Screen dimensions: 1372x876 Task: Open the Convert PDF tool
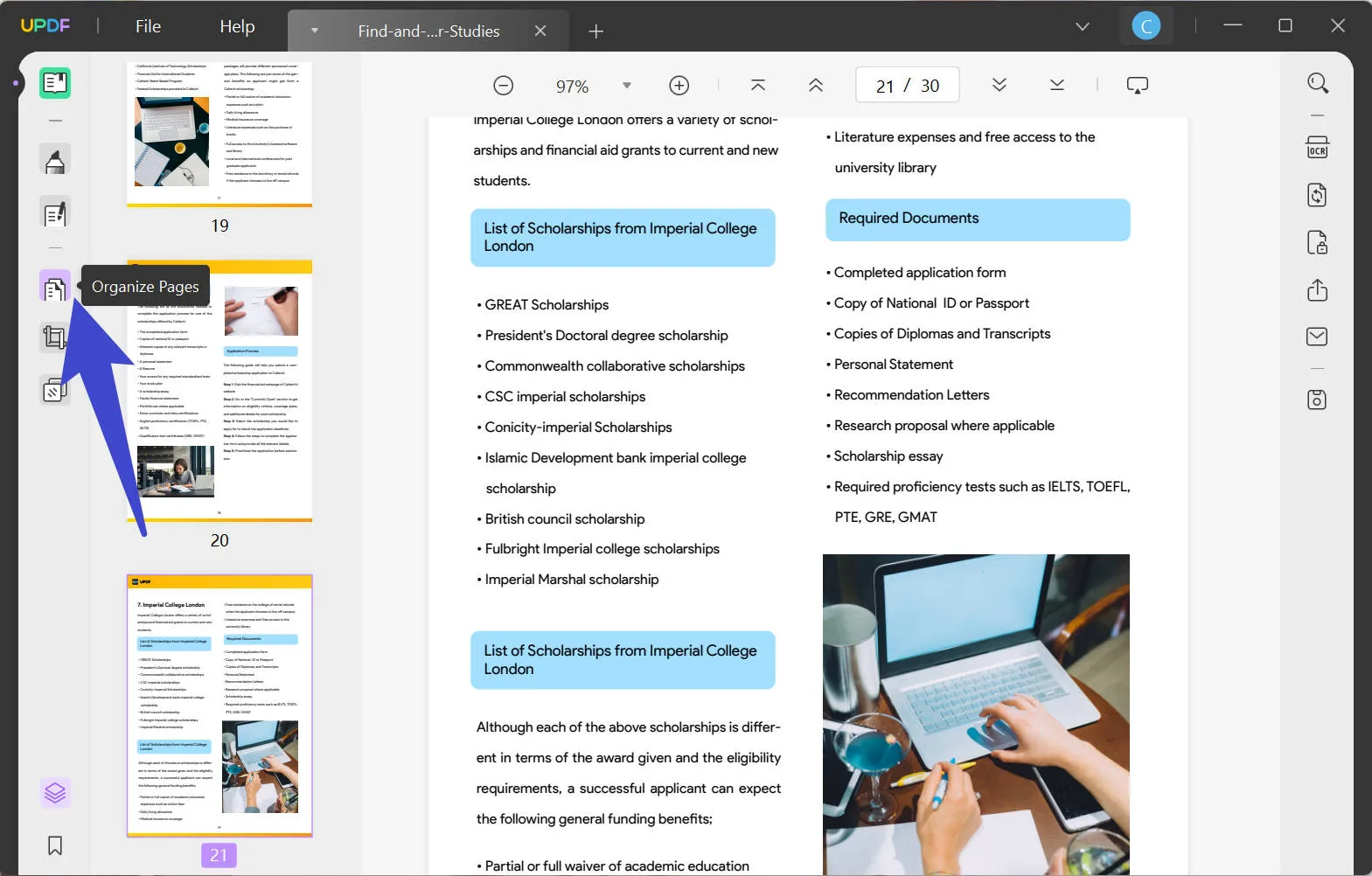pos(1318,195)
